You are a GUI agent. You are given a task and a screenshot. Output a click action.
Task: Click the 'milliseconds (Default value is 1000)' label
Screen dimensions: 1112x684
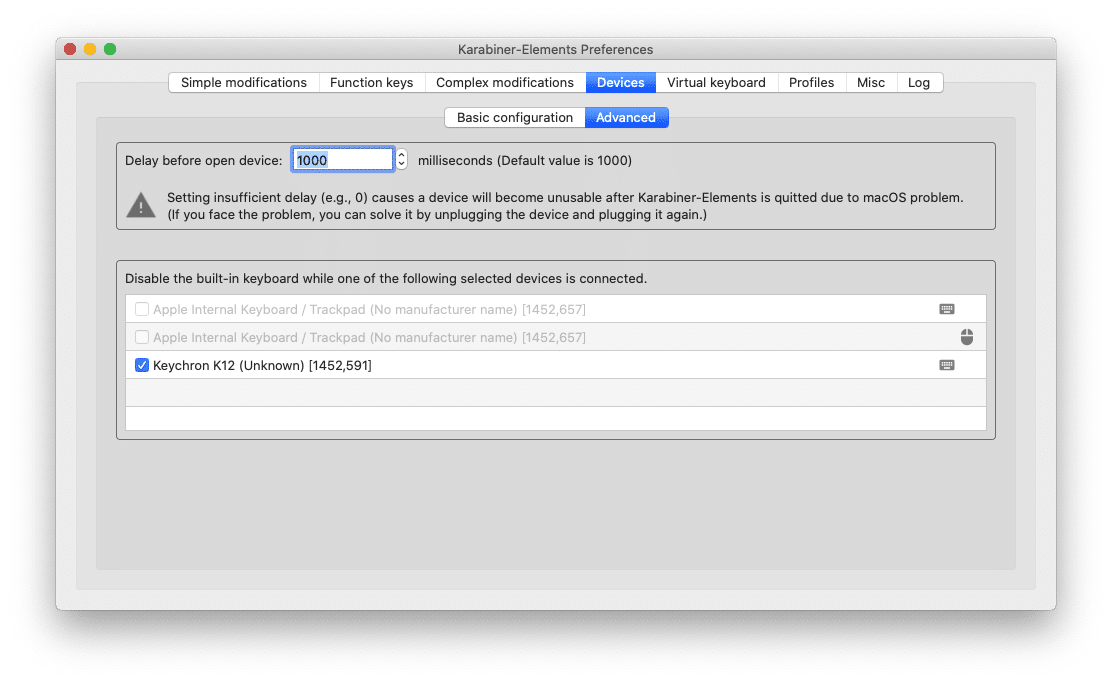[x=525, y=160]
